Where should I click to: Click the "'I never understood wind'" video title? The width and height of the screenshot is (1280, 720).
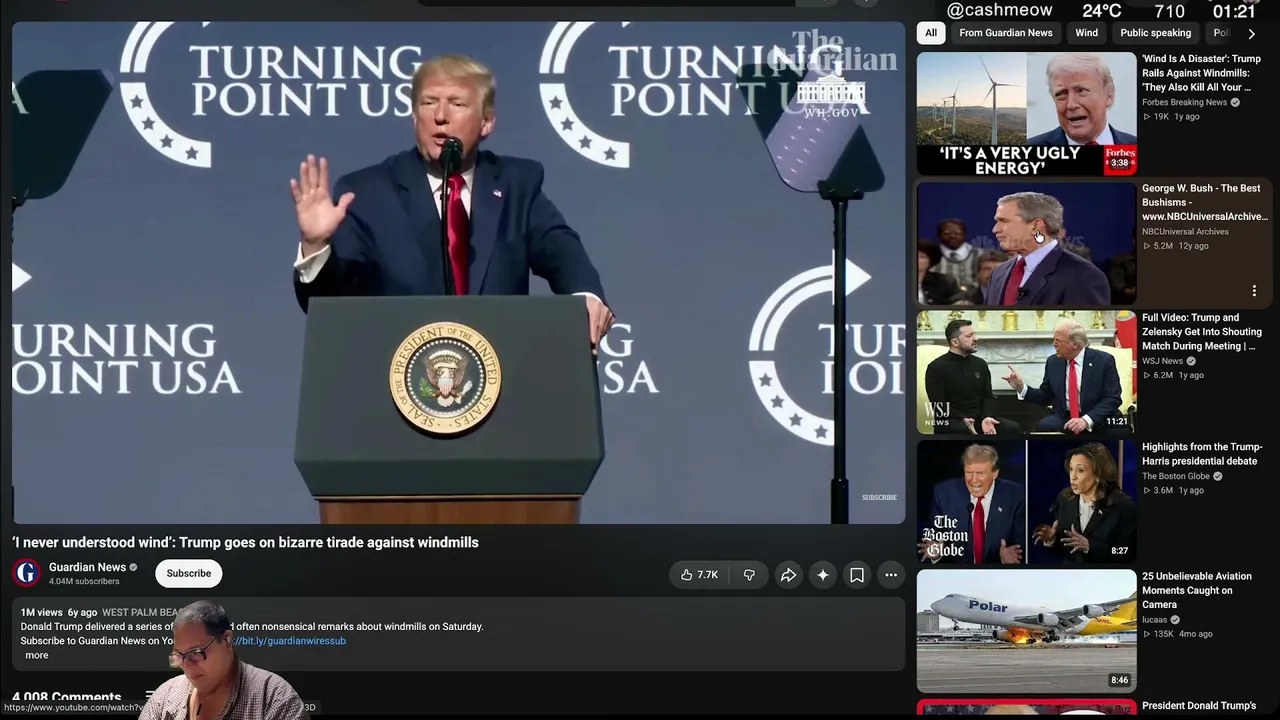245,542
